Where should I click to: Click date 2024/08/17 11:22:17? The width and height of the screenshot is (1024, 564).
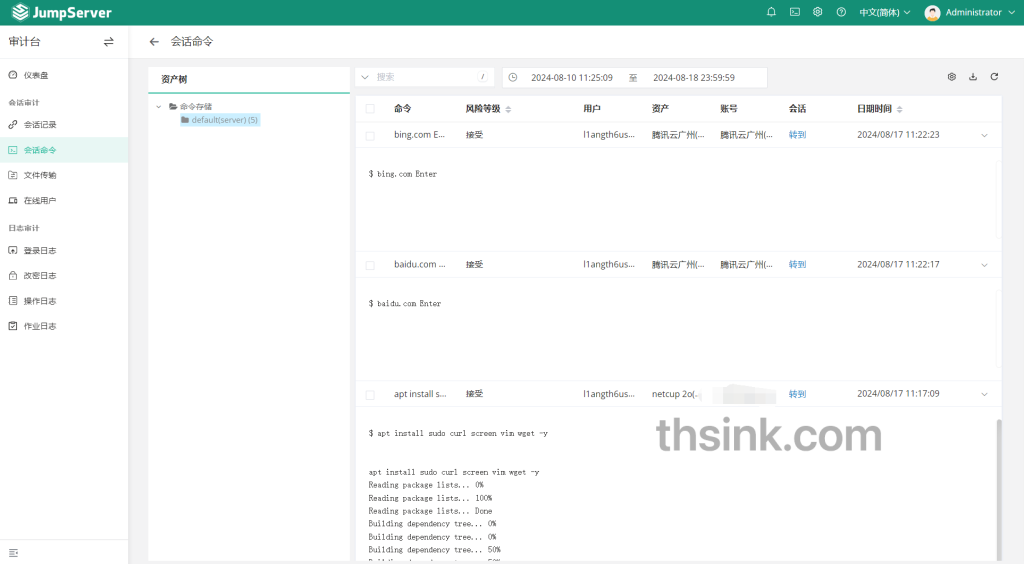[x=898, y=264]
